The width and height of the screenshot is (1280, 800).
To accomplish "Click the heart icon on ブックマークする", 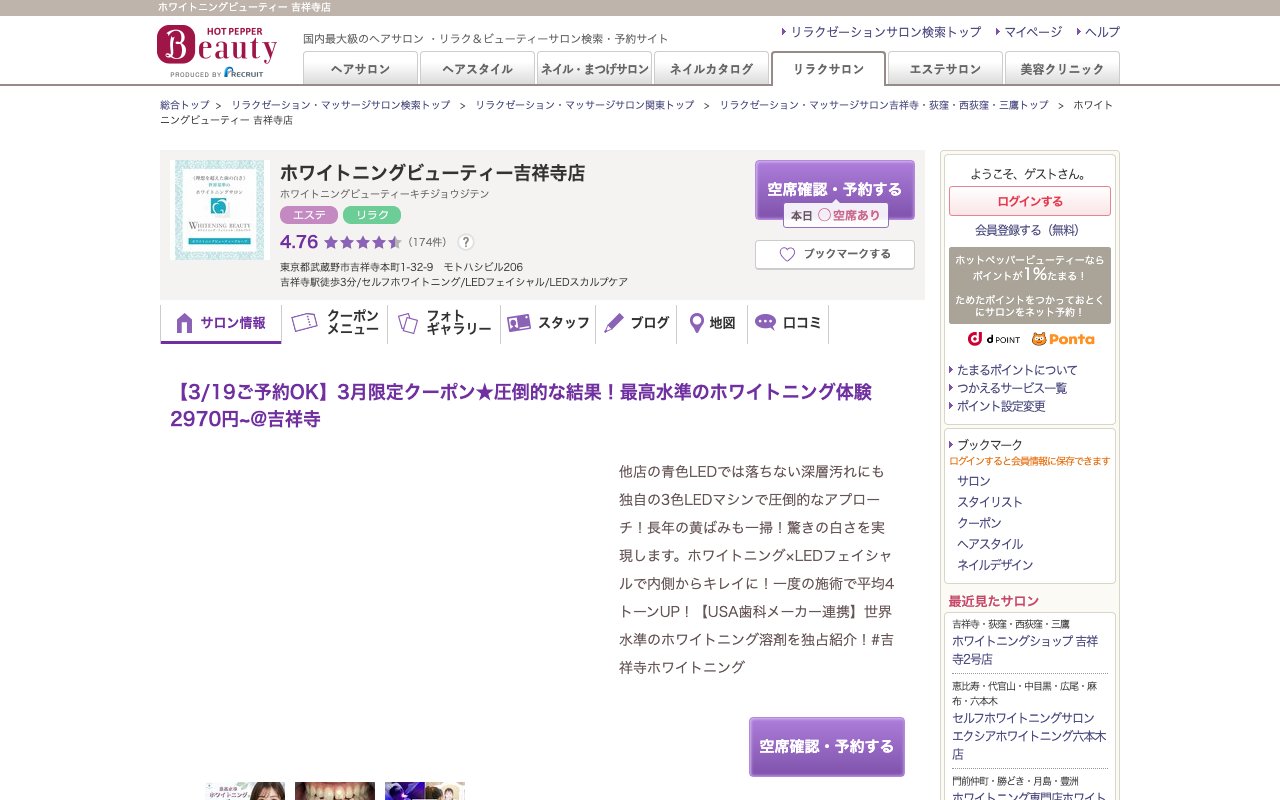I will (x=787, y=254).
